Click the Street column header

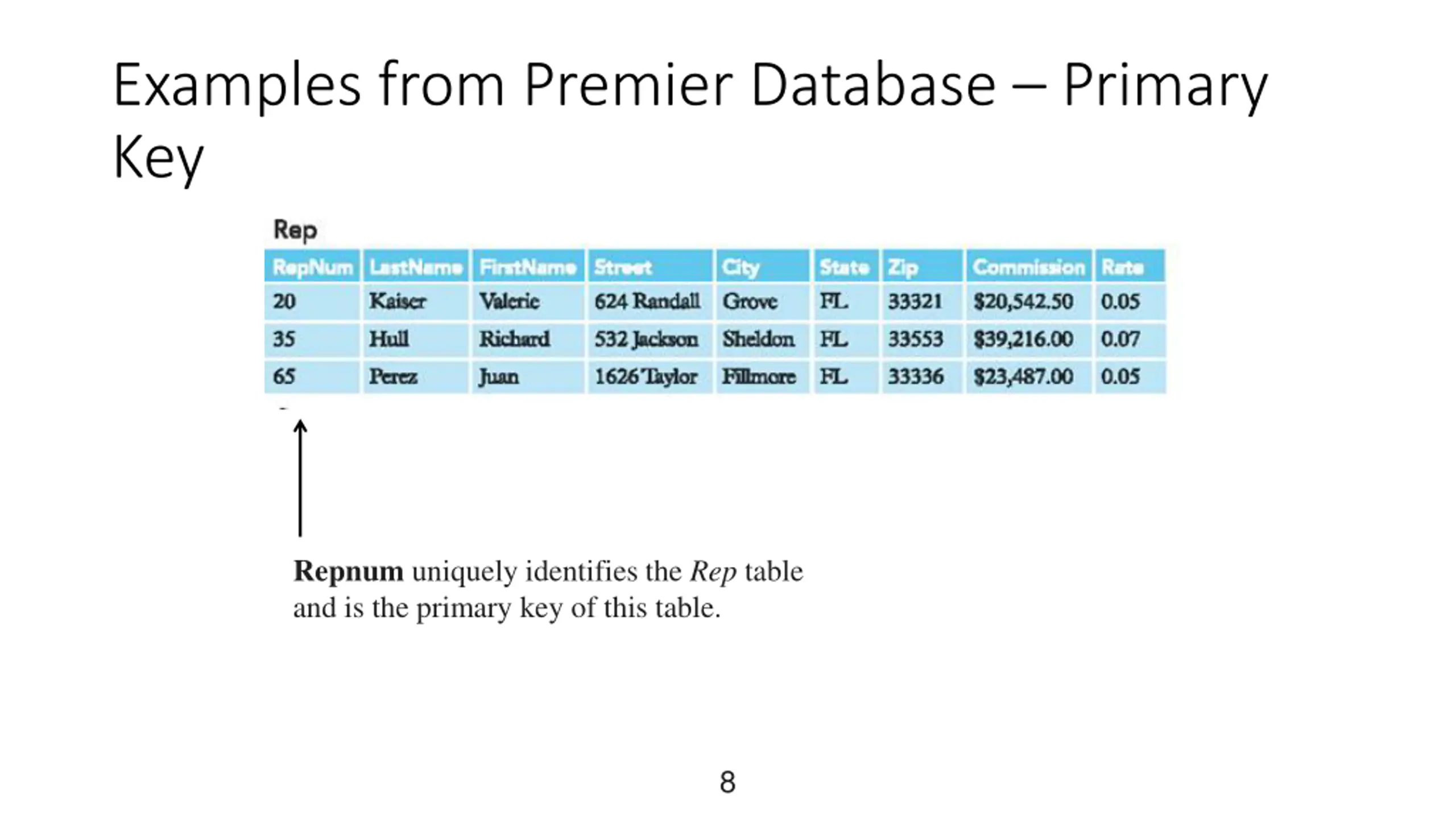[623, 267]
